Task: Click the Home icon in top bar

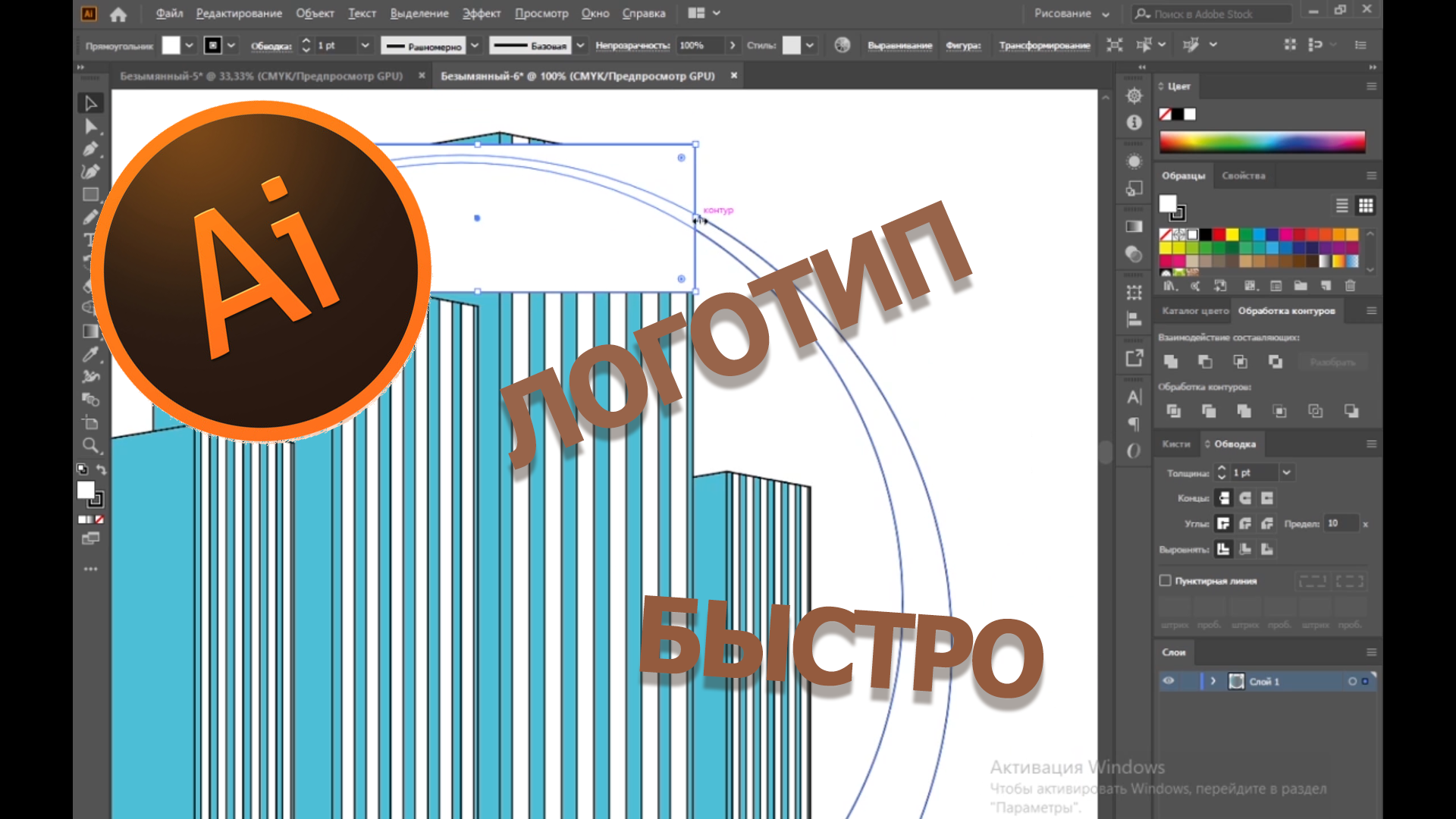Action: tap(118, 14)
